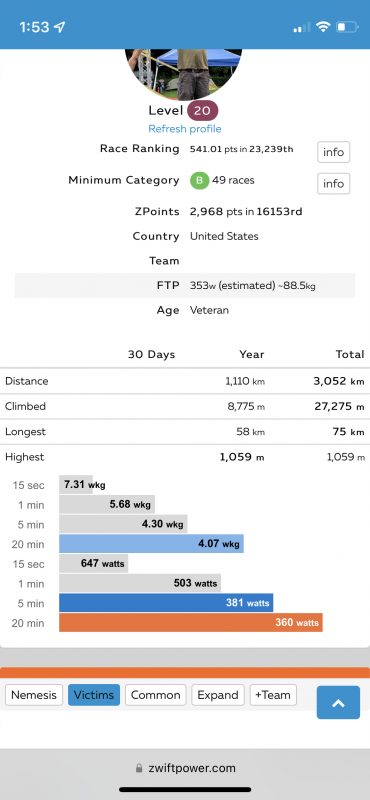This screenshot has width=370, height=800.
Task: Click the orange 20 min 360 watts bar
Action: pyautogui.click(x=191, y=622)
